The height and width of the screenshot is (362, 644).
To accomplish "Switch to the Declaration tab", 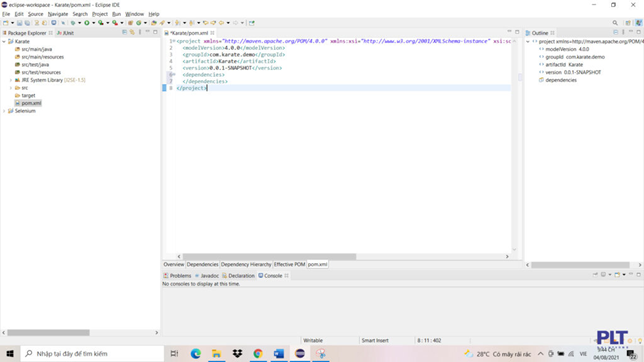I will click(x=239, y=276).
